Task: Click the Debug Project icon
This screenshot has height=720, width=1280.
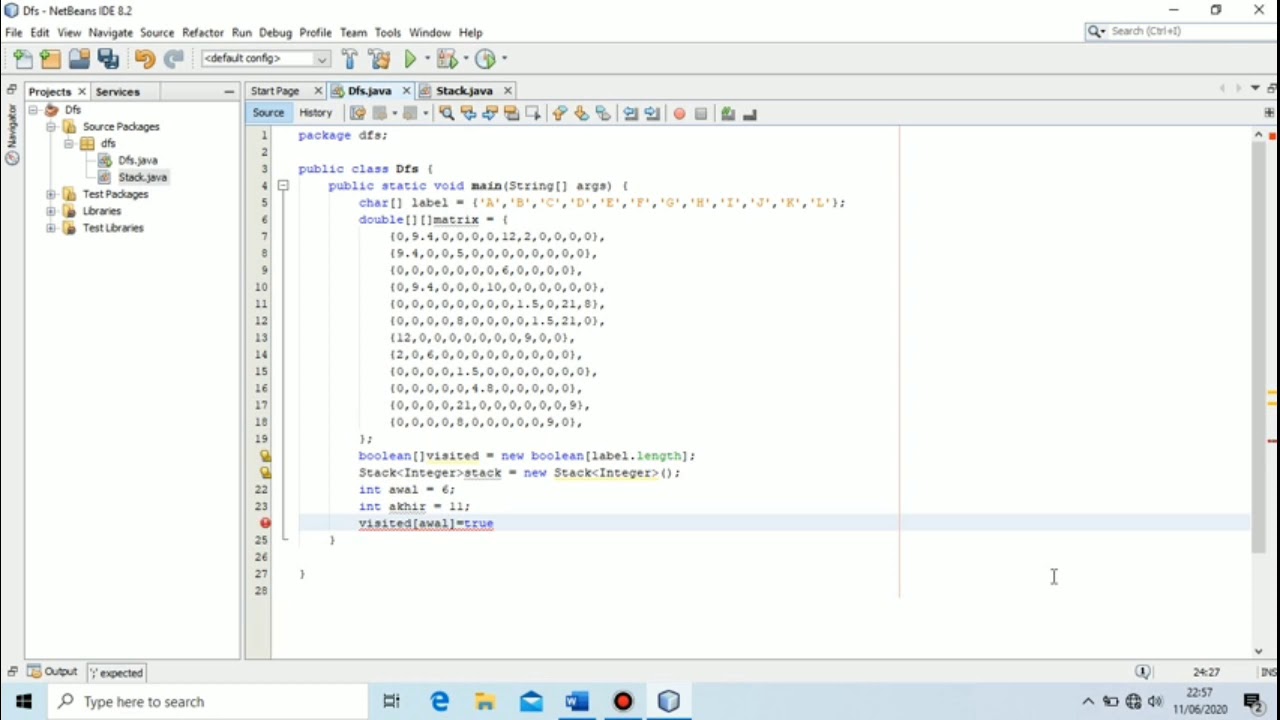Action: click(x=446, y=59)
